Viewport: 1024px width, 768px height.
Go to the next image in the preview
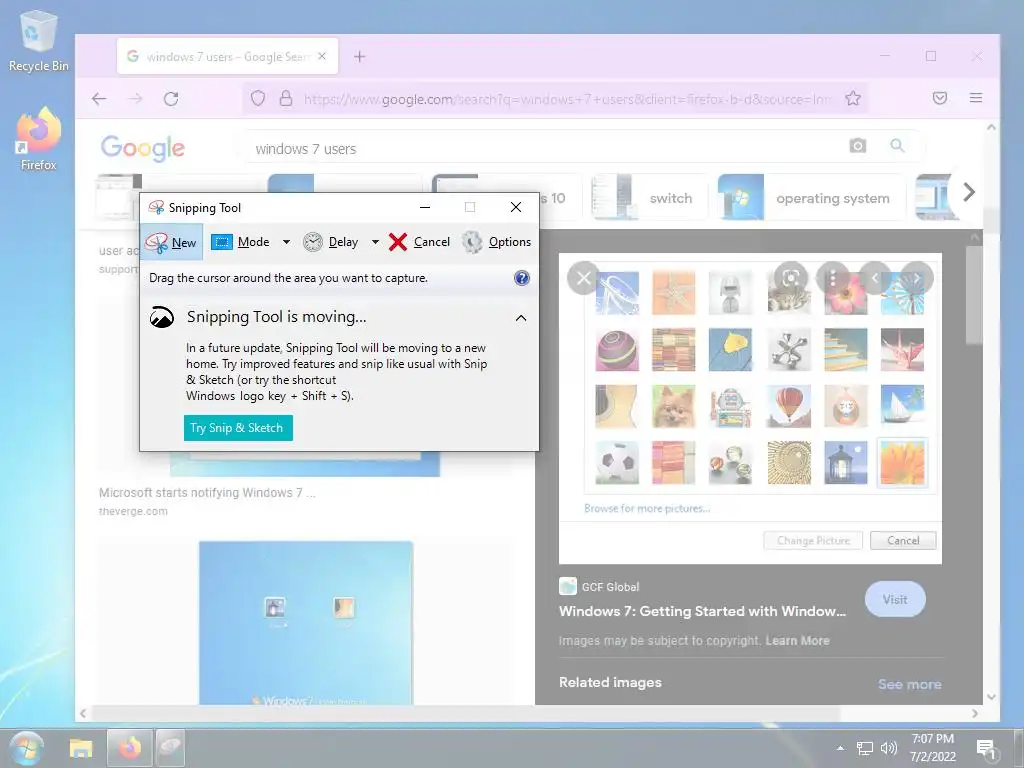[917, 278]
